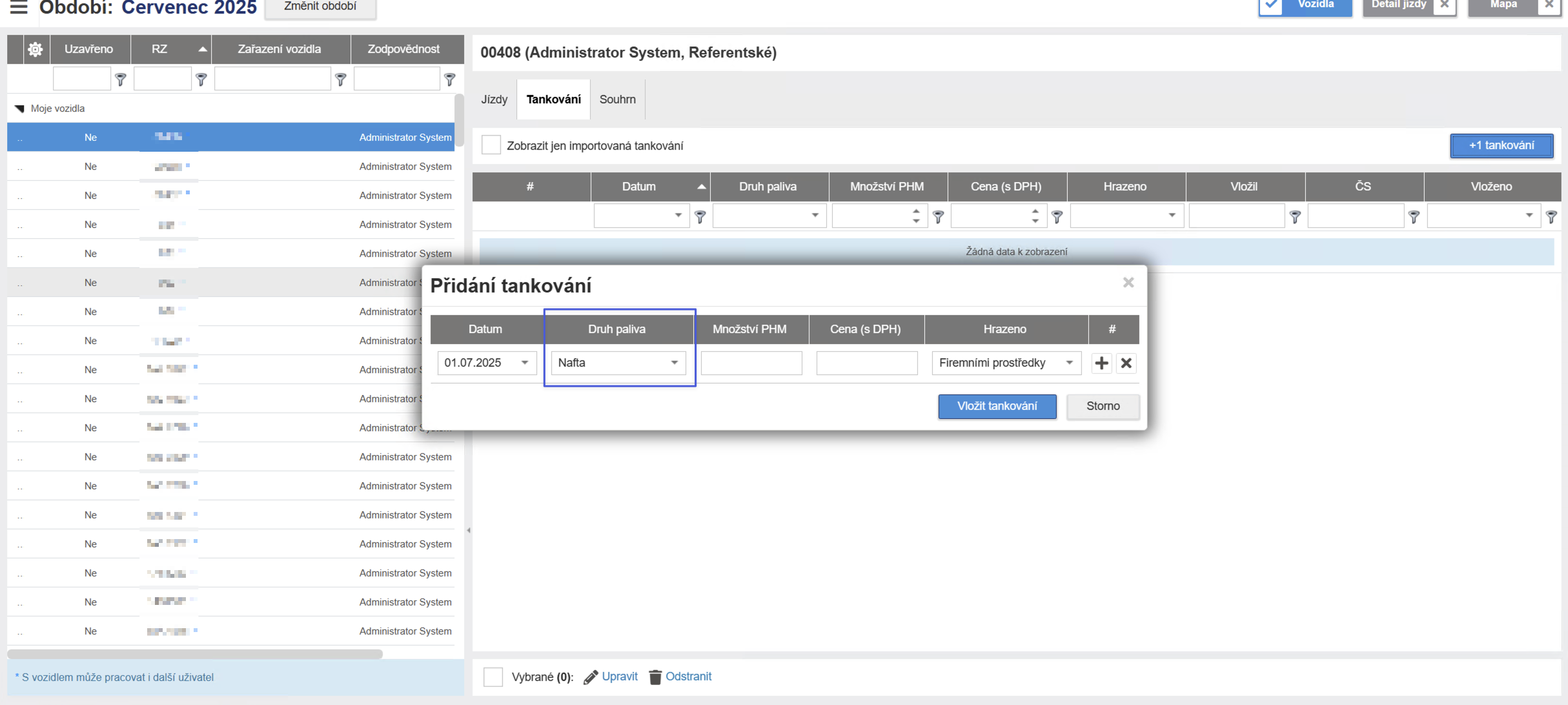
Task: Close the Přidání tankování dialog
Action: pyautogui.click(x=1128, y=283)
